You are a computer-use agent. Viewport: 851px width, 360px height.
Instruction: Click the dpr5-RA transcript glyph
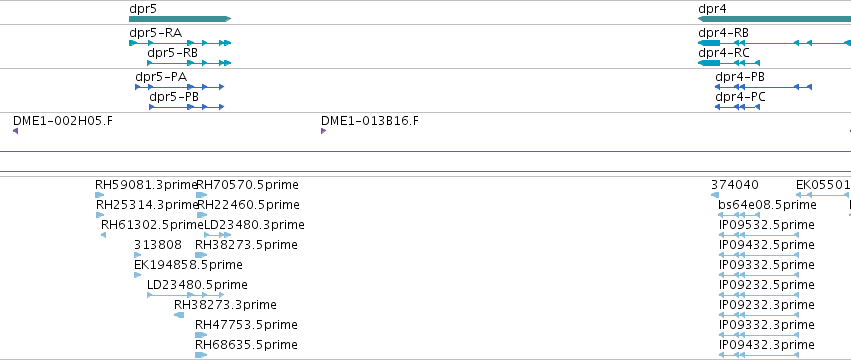point(180,43)
